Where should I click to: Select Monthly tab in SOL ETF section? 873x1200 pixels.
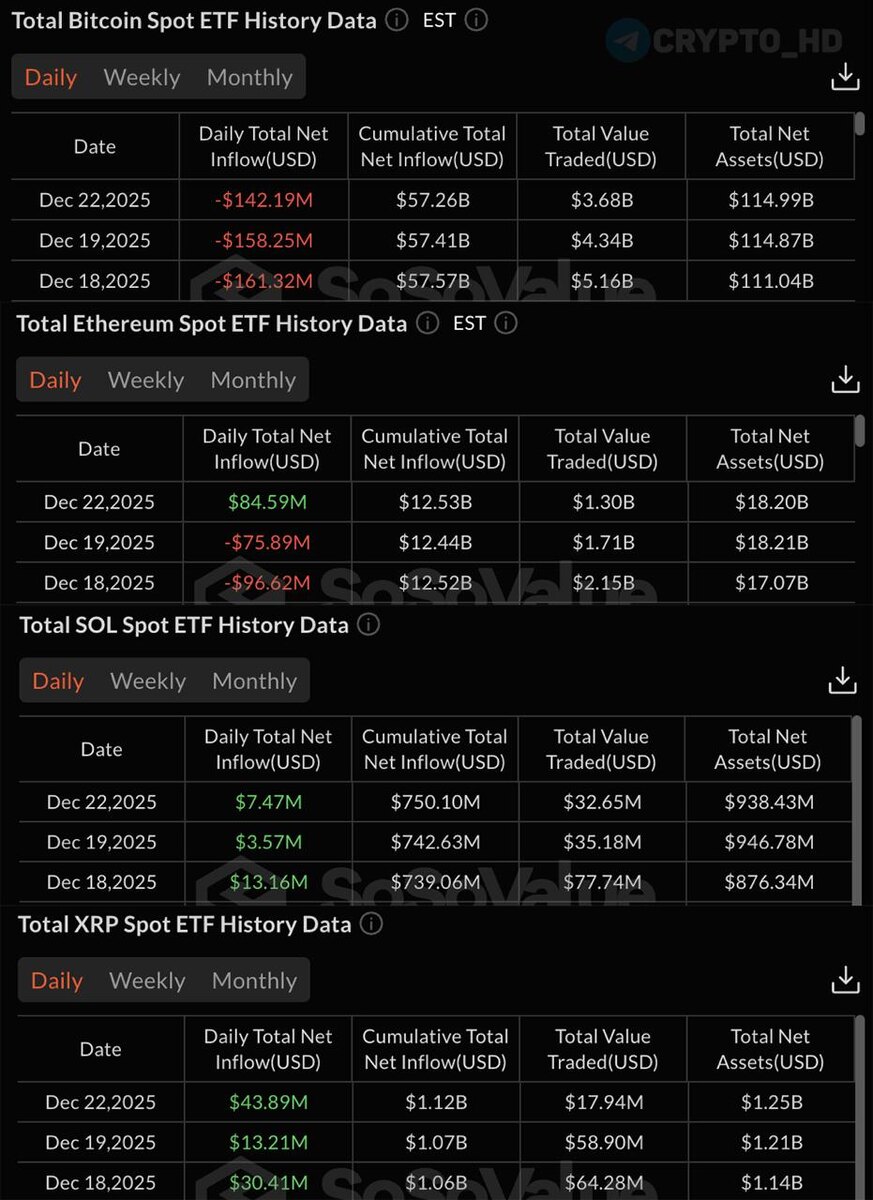point(254,681)
